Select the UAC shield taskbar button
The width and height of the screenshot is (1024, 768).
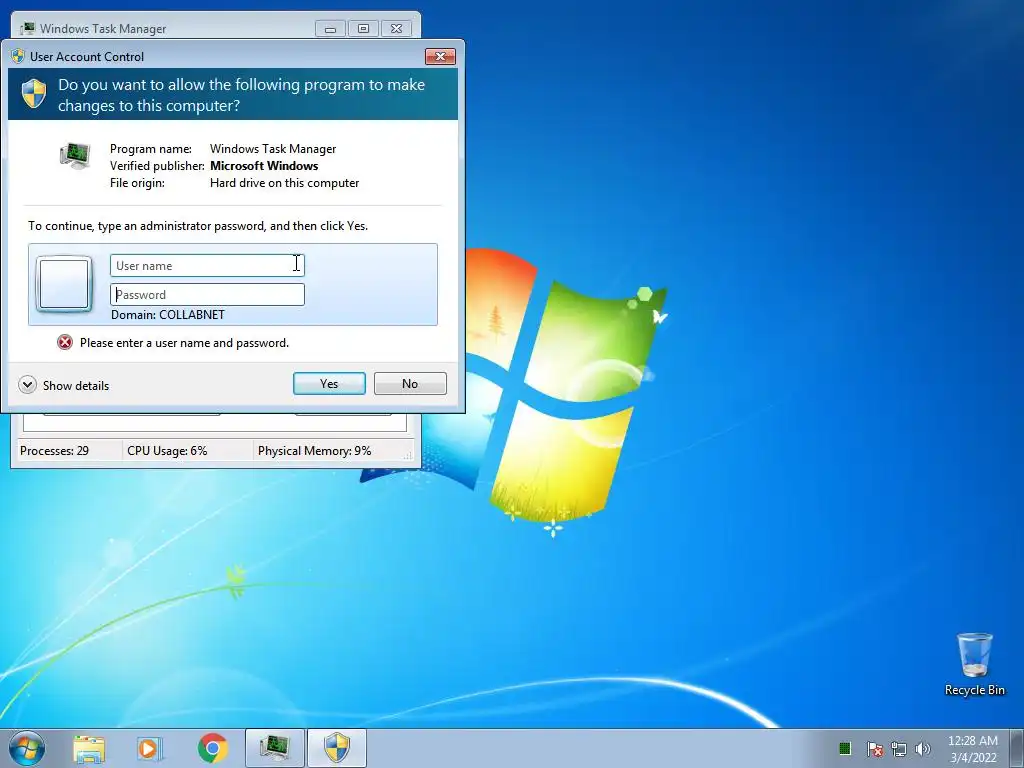pyautogui.click(x=337, y=748)
